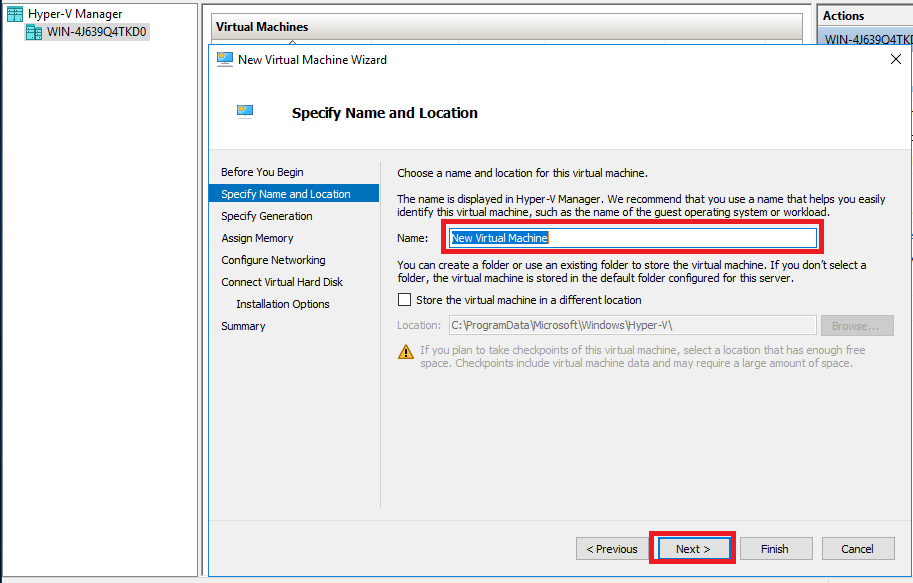Click the wizard icon in the title bar
913x583 pixels.
click(x=224, y=59)
